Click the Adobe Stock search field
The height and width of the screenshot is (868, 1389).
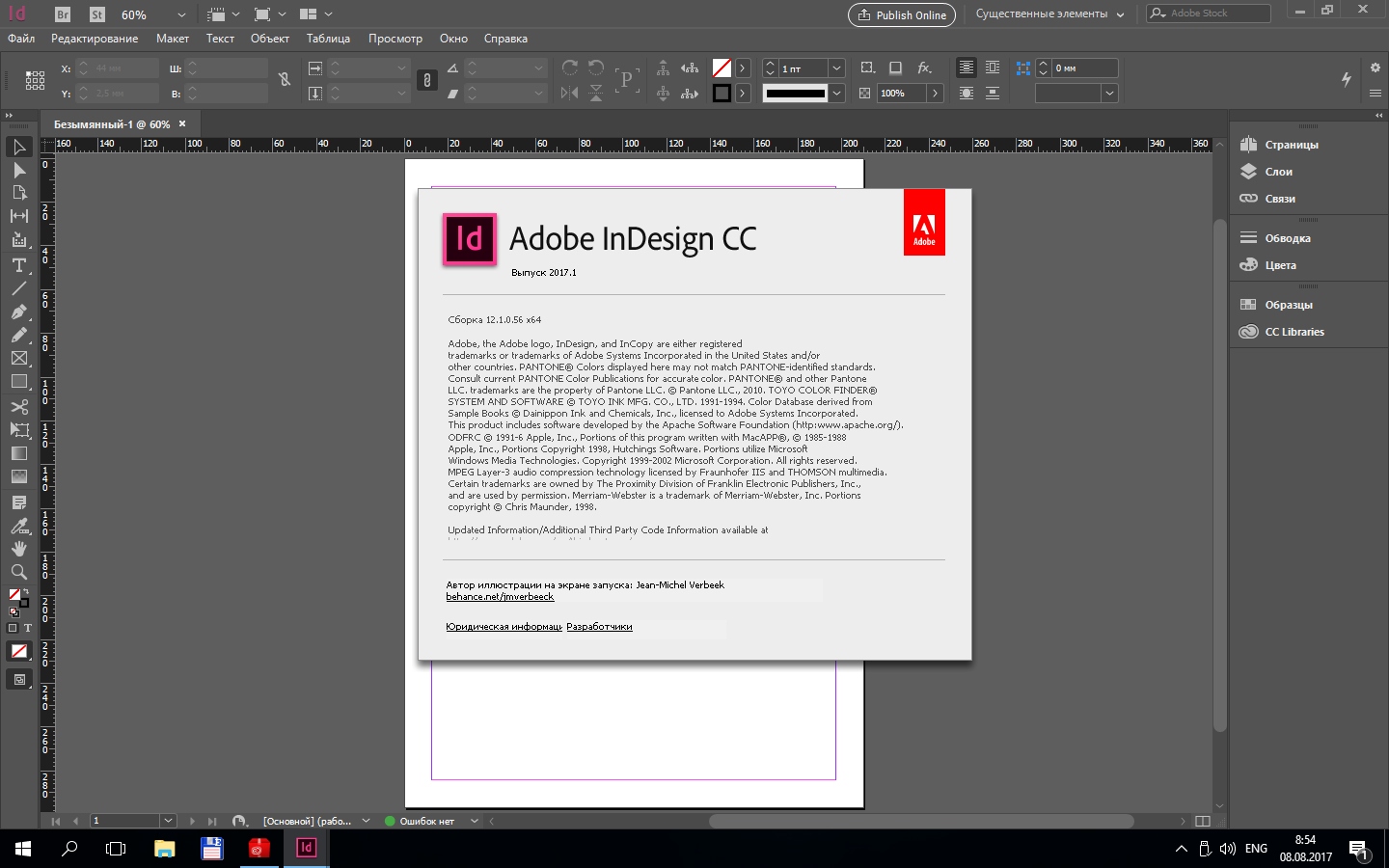1209,14
